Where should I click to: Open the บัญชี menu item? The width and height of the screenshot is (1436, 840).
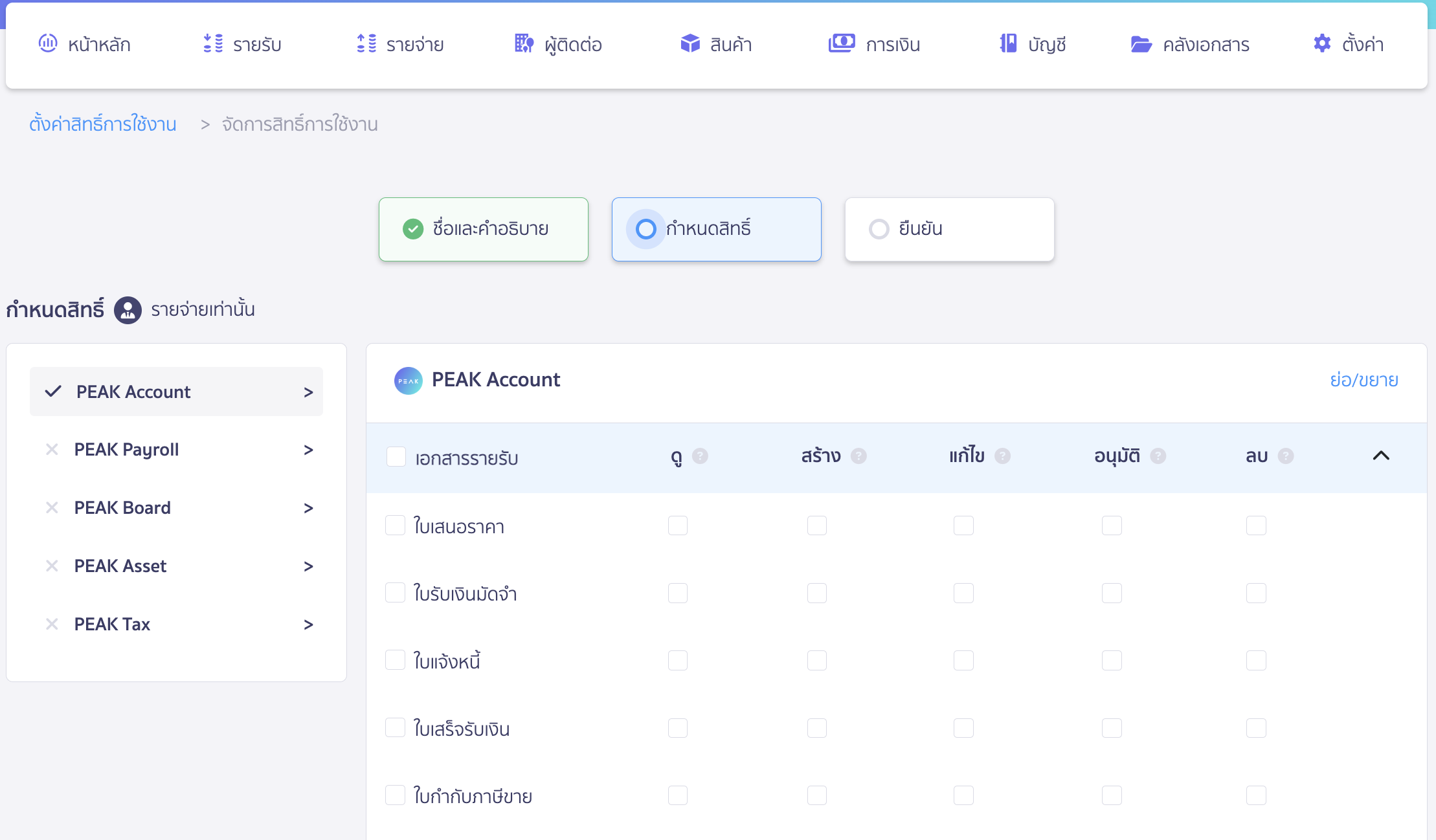(x=1033, y=44)
